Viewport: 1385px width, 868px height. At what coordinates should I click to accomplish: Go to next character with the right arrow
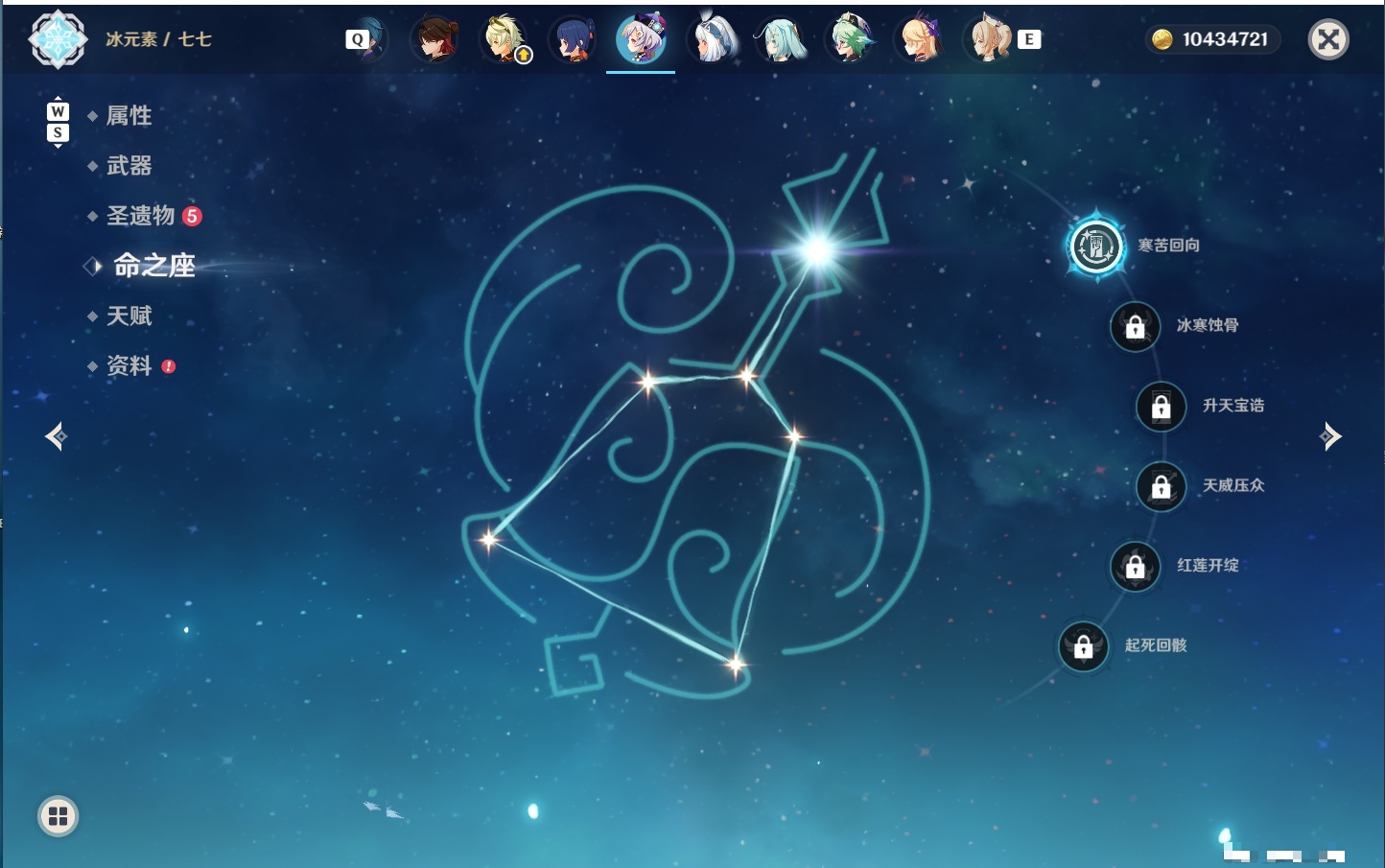1329,436
